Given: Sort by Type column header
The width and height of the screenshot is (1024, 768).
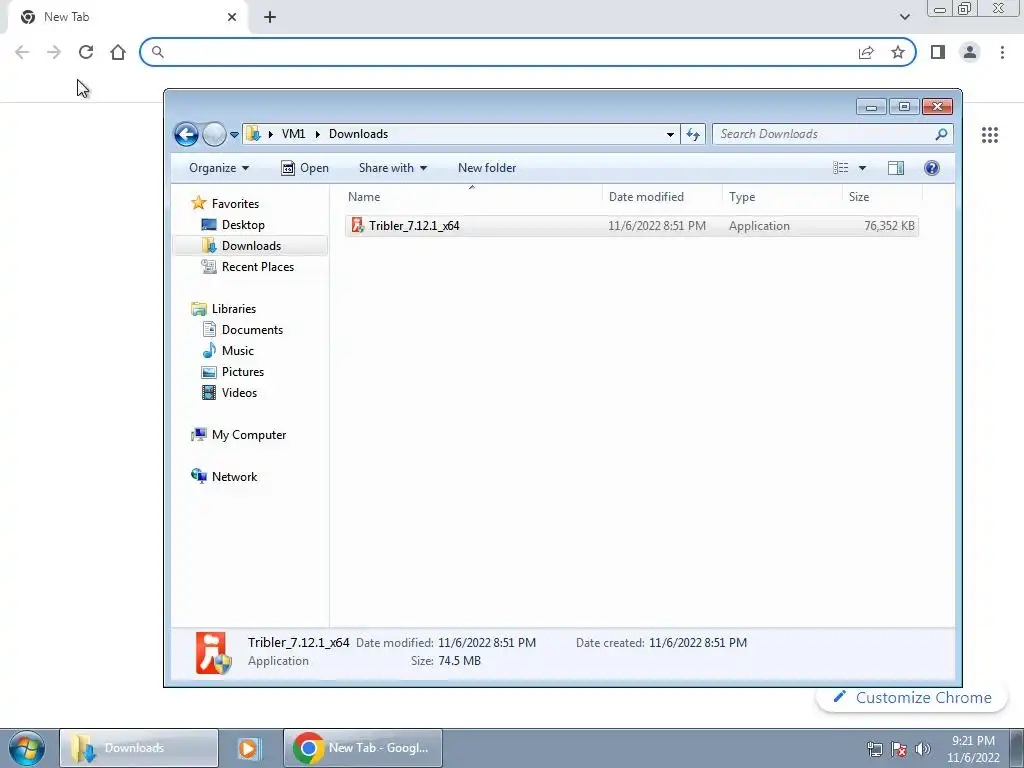Looking at the screenshot, I should (782, 197).
